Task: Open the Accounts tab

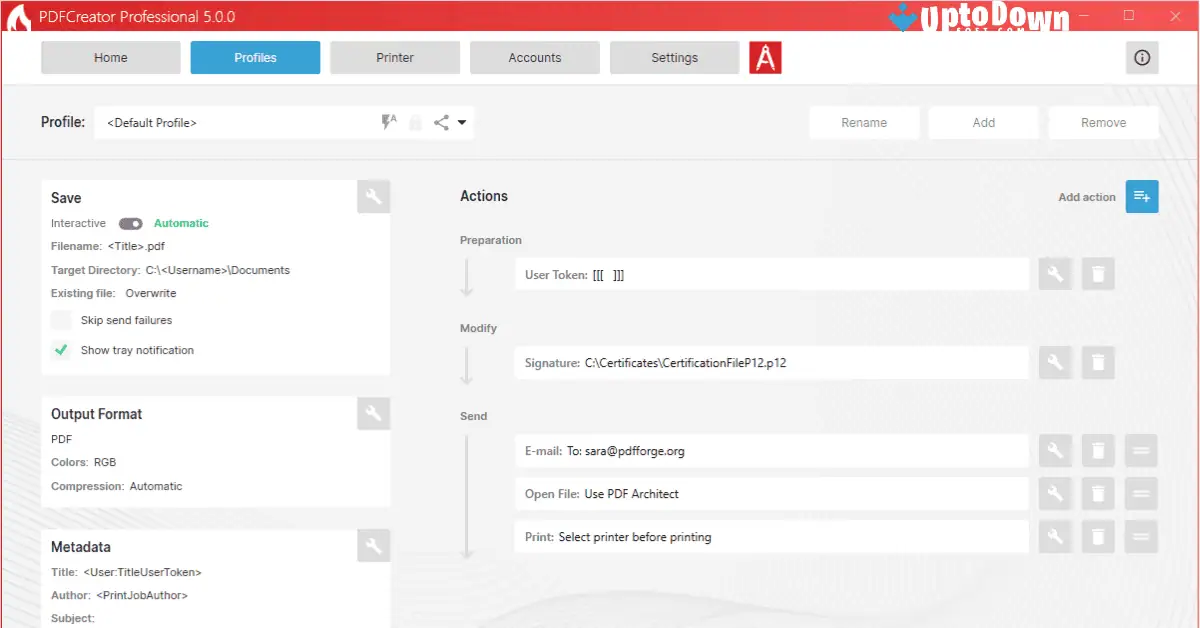Action: click(534, 57)
